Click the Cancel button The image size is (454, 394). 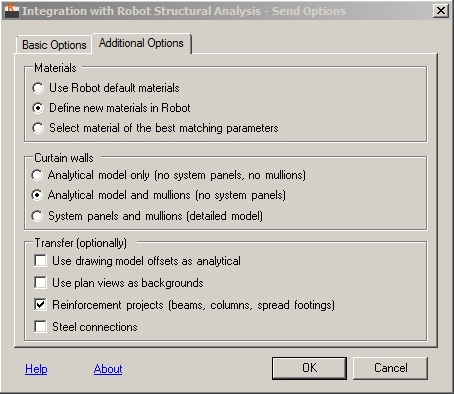click(x=390, y=368)
